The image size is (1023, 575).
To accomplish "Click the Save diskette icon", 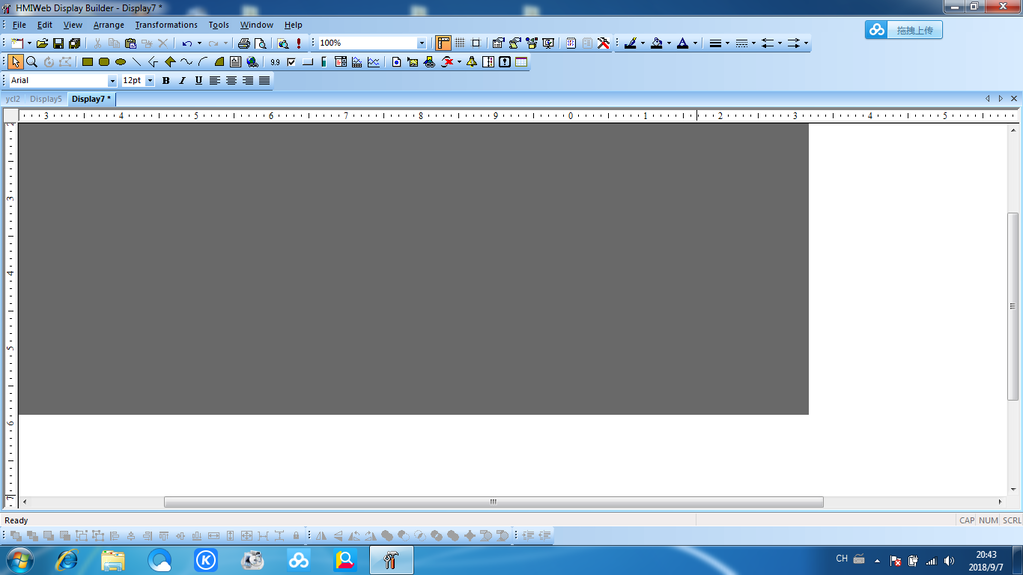I will (x=58, y=43).
